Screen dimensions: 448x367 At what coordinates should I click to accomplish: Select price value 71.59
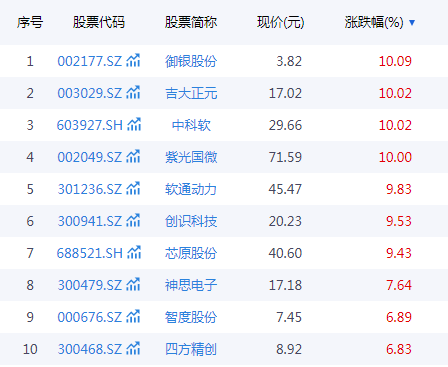point(285,157)
